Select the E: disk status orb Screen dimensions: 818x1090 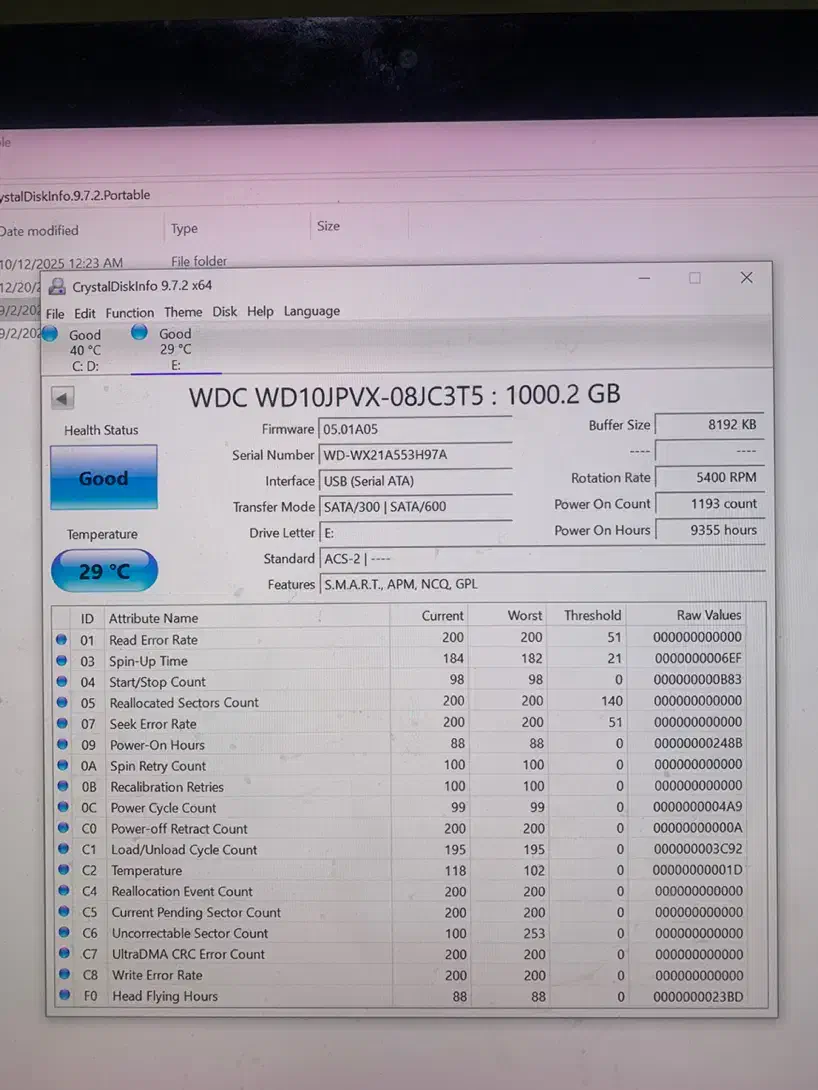pos(139,333)
